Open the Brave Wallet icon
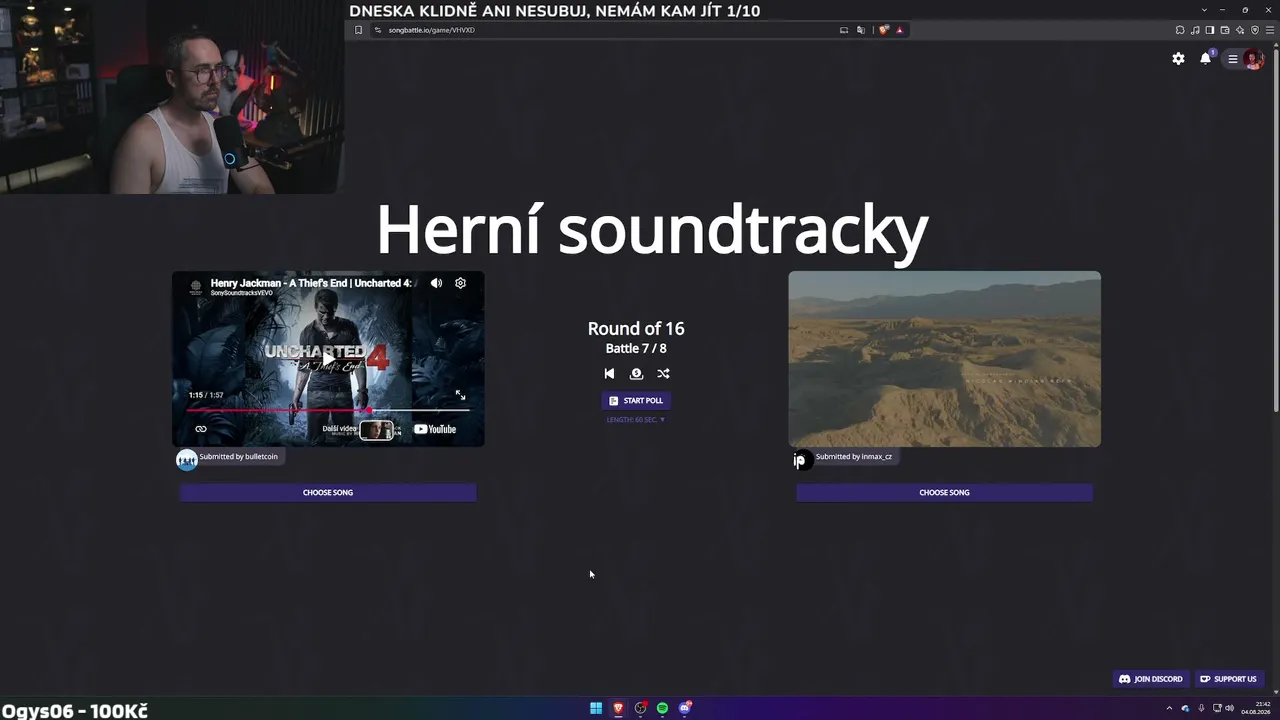This screenshot has height=720, width=1280. (1225, 30)
